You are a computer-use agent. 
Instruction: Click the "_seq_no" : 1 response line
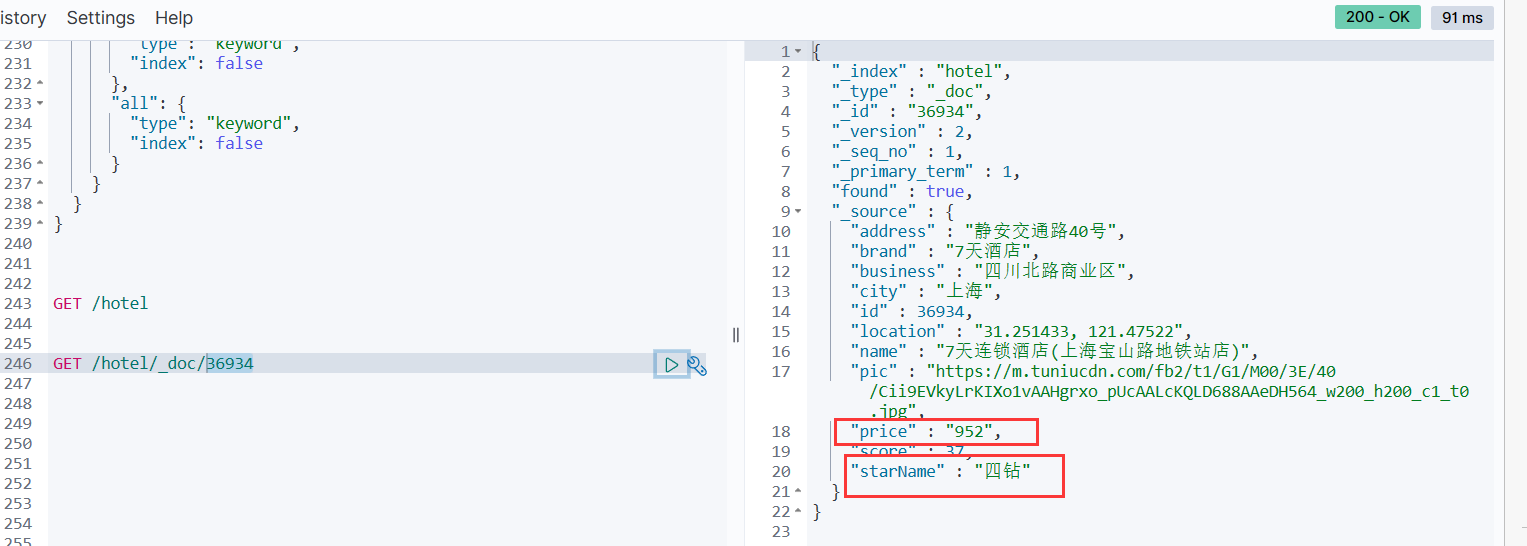point(898,151)
